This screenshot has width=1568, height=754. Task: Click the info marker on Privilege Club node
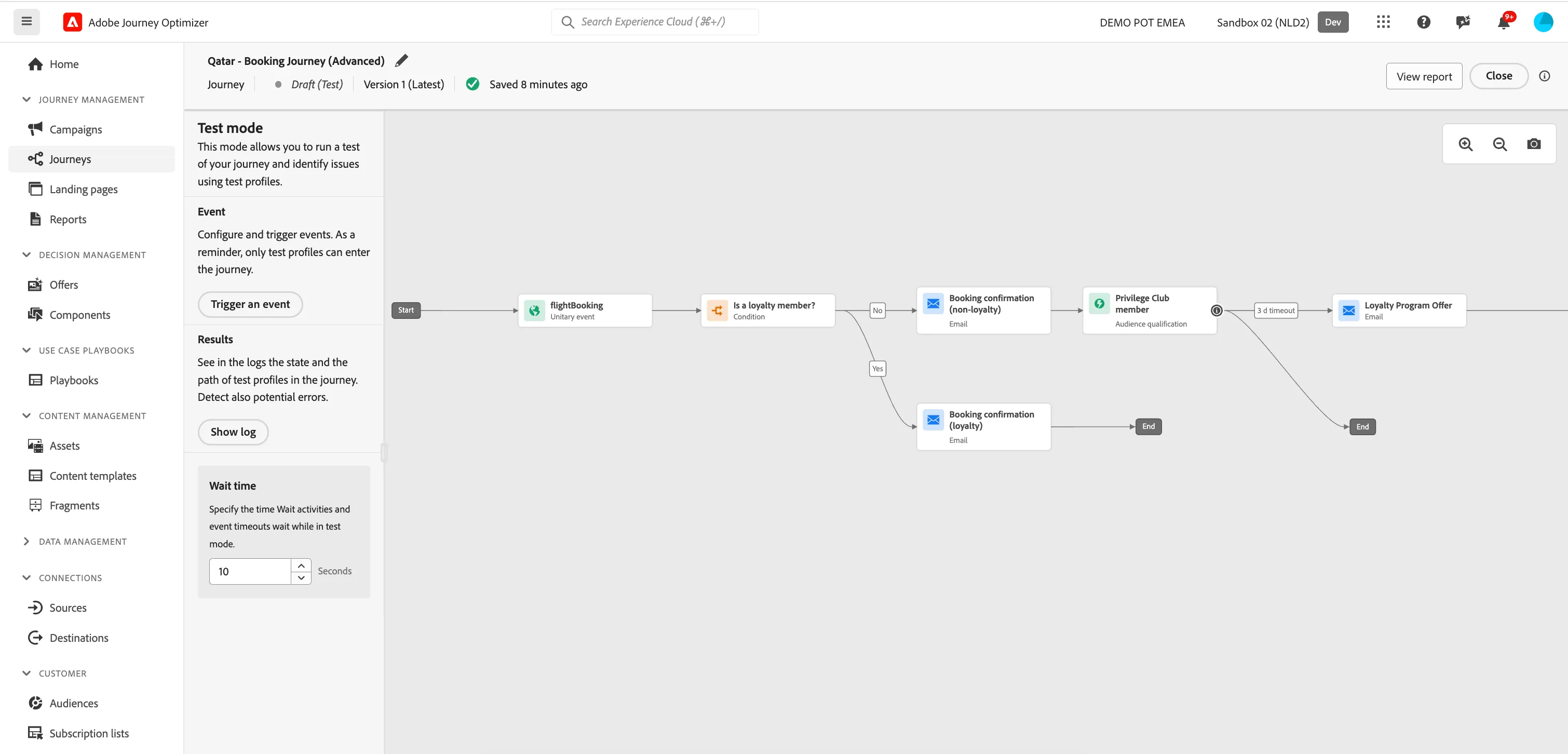(x=1216, y=311)
